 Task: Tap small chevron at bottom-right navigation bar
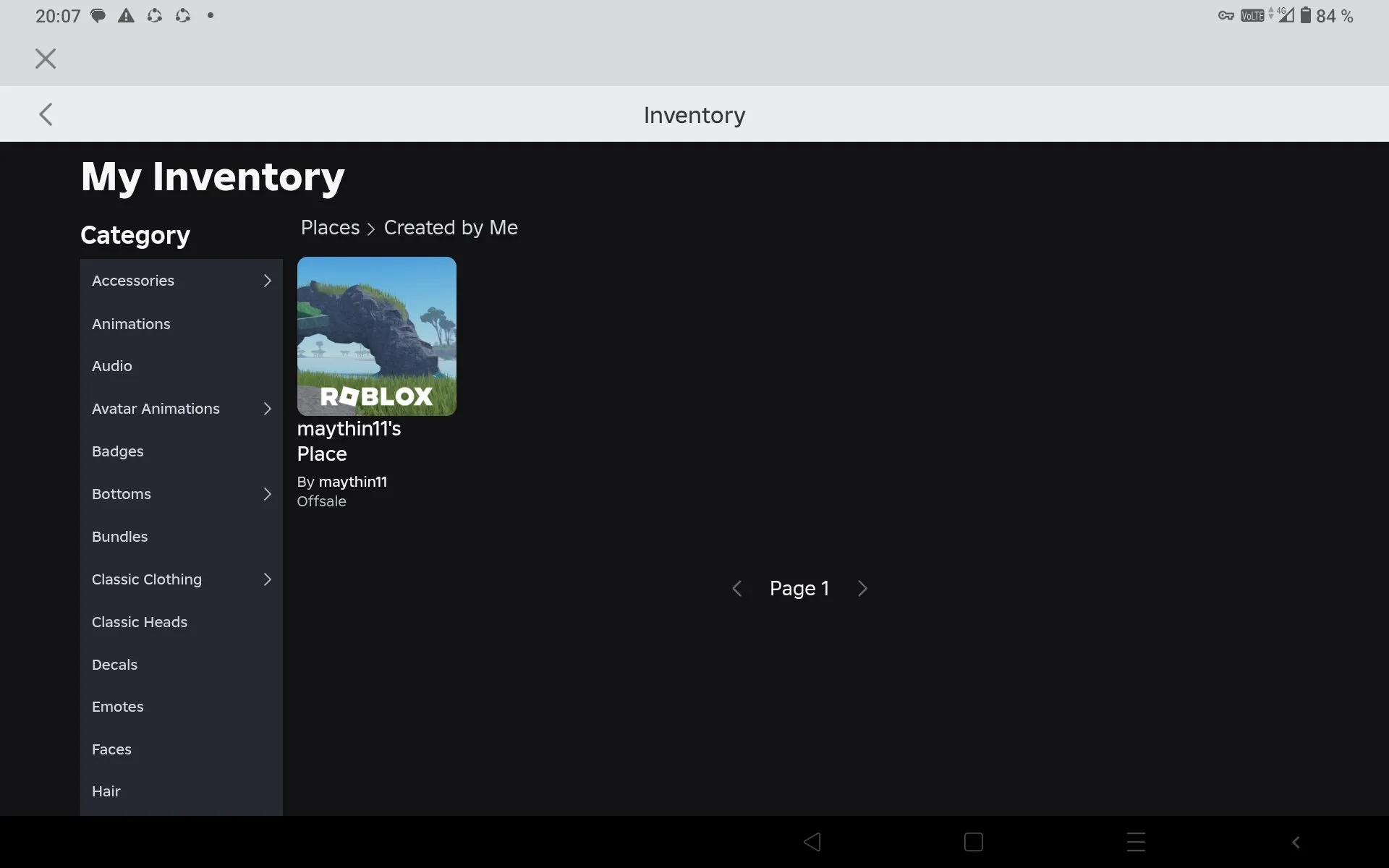[x=1296, y=842]
